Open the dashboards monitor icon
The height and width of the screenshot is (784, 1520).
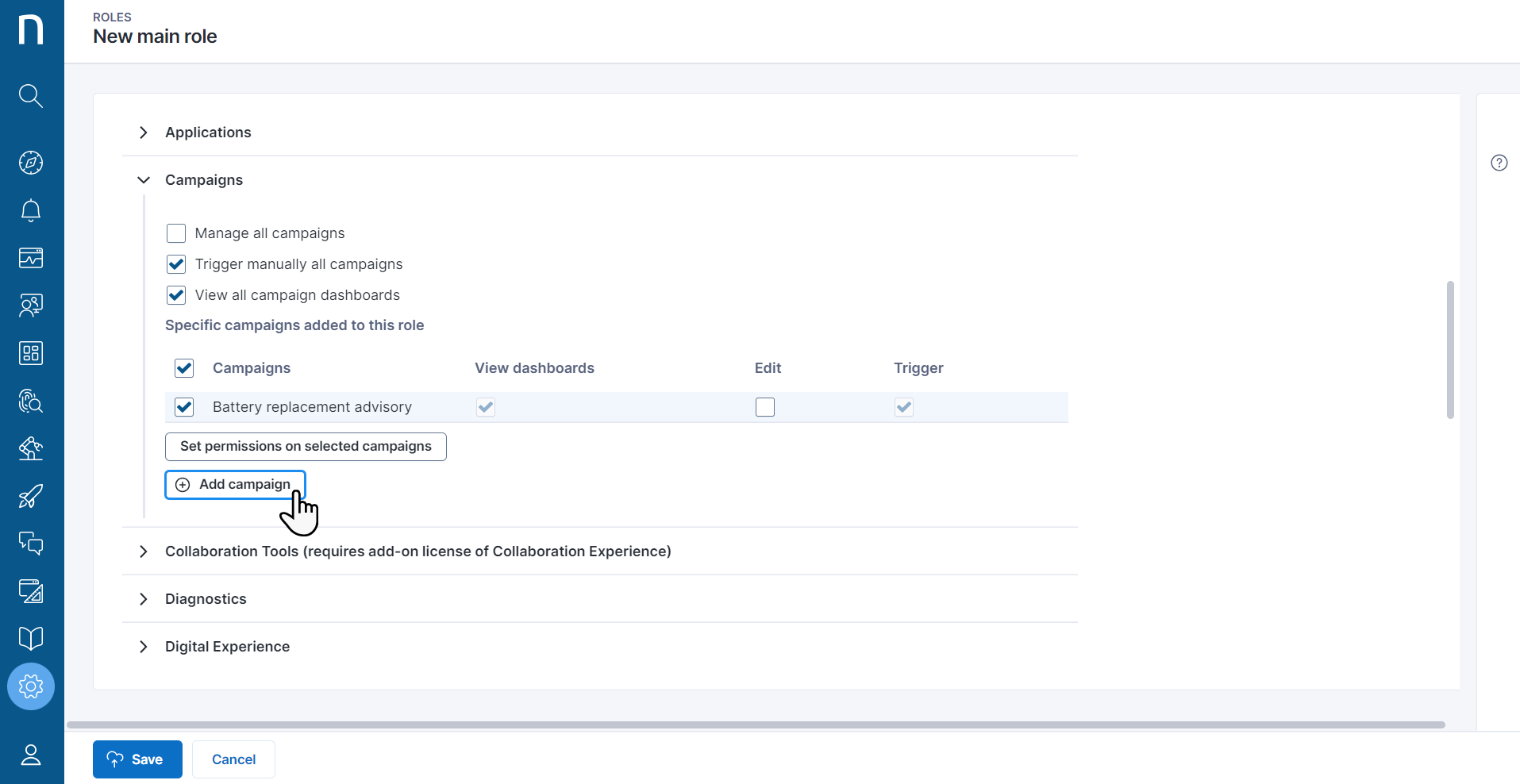click(x=30, y=257)
